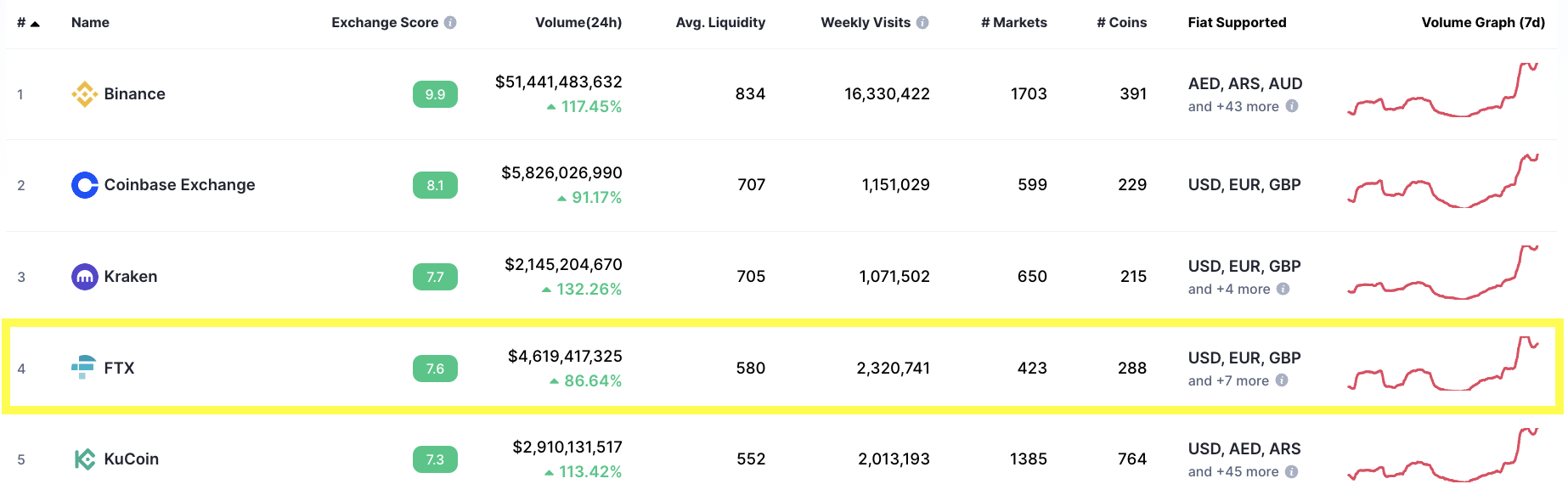
Task: Click KuCoin coins count 764
Action: 1132,459
